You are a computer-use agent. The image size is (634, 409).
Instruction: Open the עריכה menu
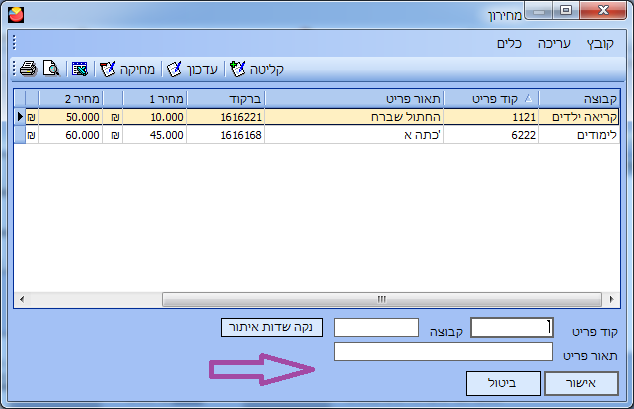[554, 44]
